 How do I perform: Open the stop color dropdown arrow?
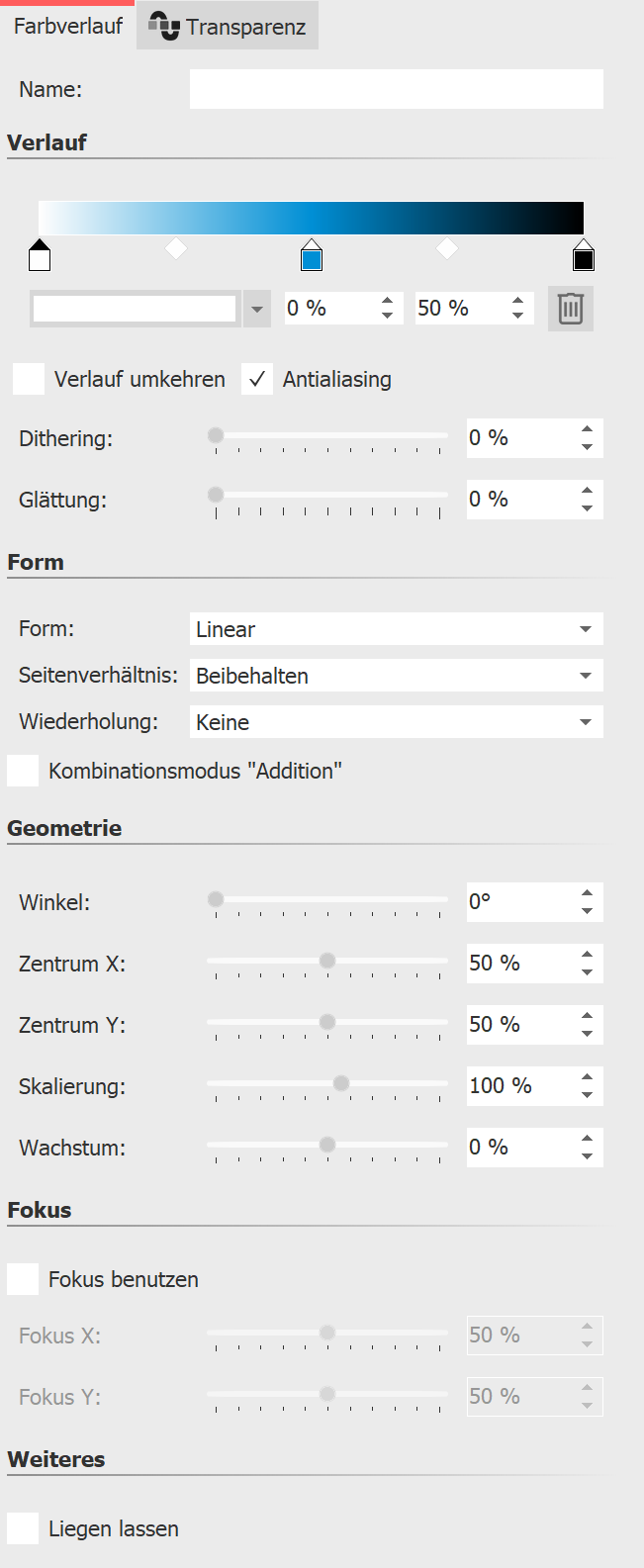[x=256, y=308]
